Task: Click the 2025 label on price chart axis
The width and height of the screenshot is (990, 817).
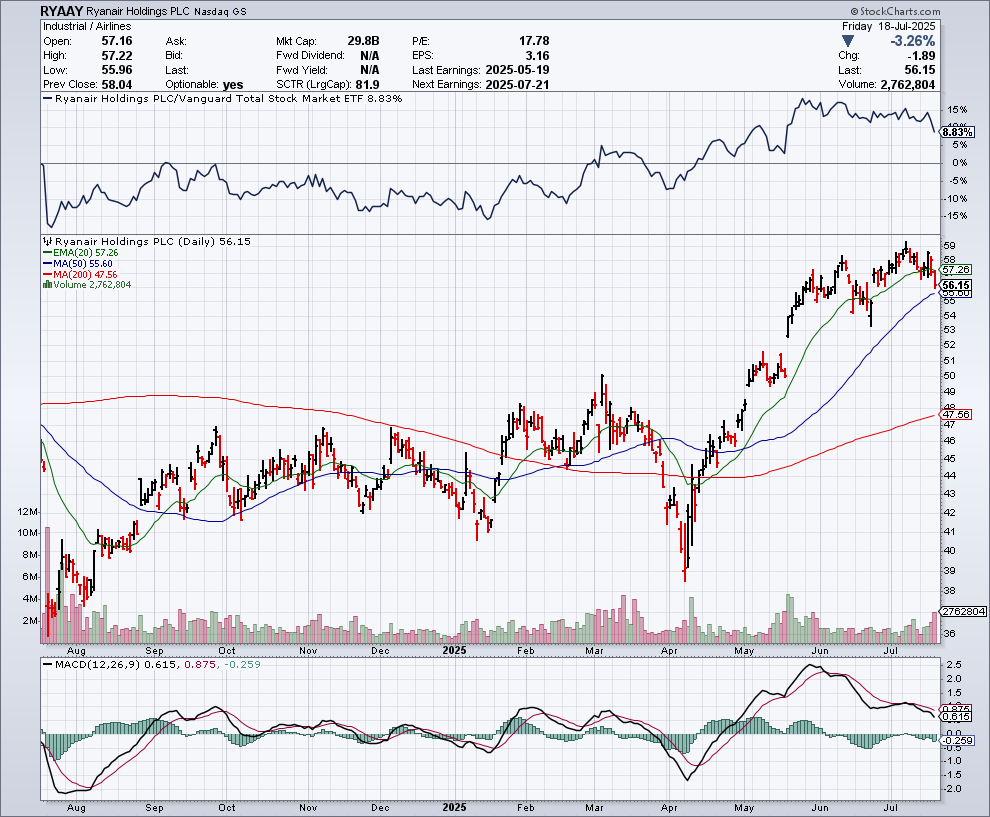Action: [x=455, y=650]
